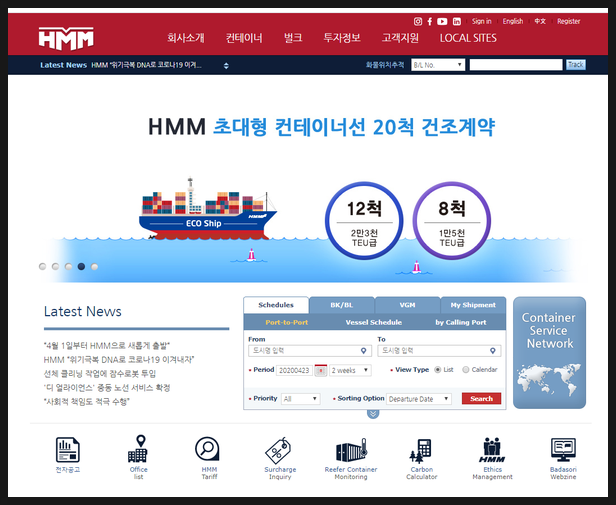Open HMM Instagram page icon
616x505 pixels.
point(418,22)
